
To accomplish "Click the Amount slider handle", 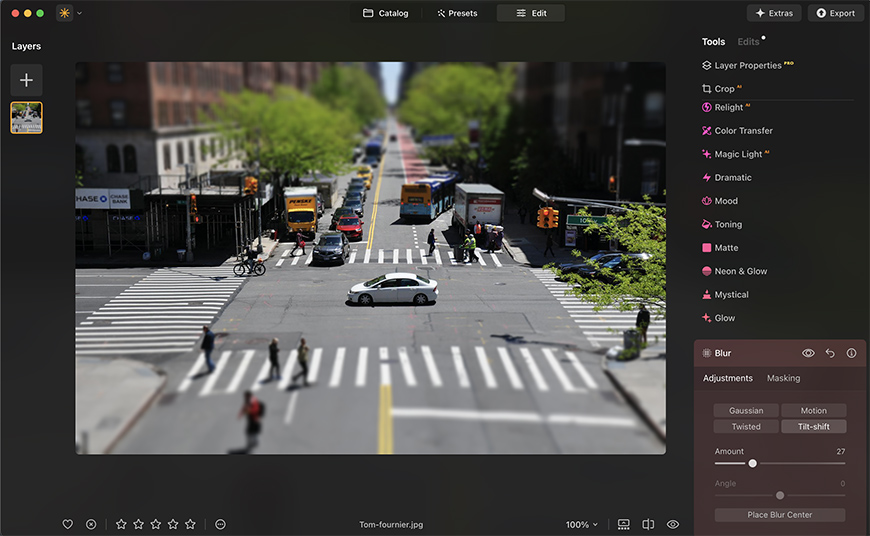I will (x=752, y=463).
